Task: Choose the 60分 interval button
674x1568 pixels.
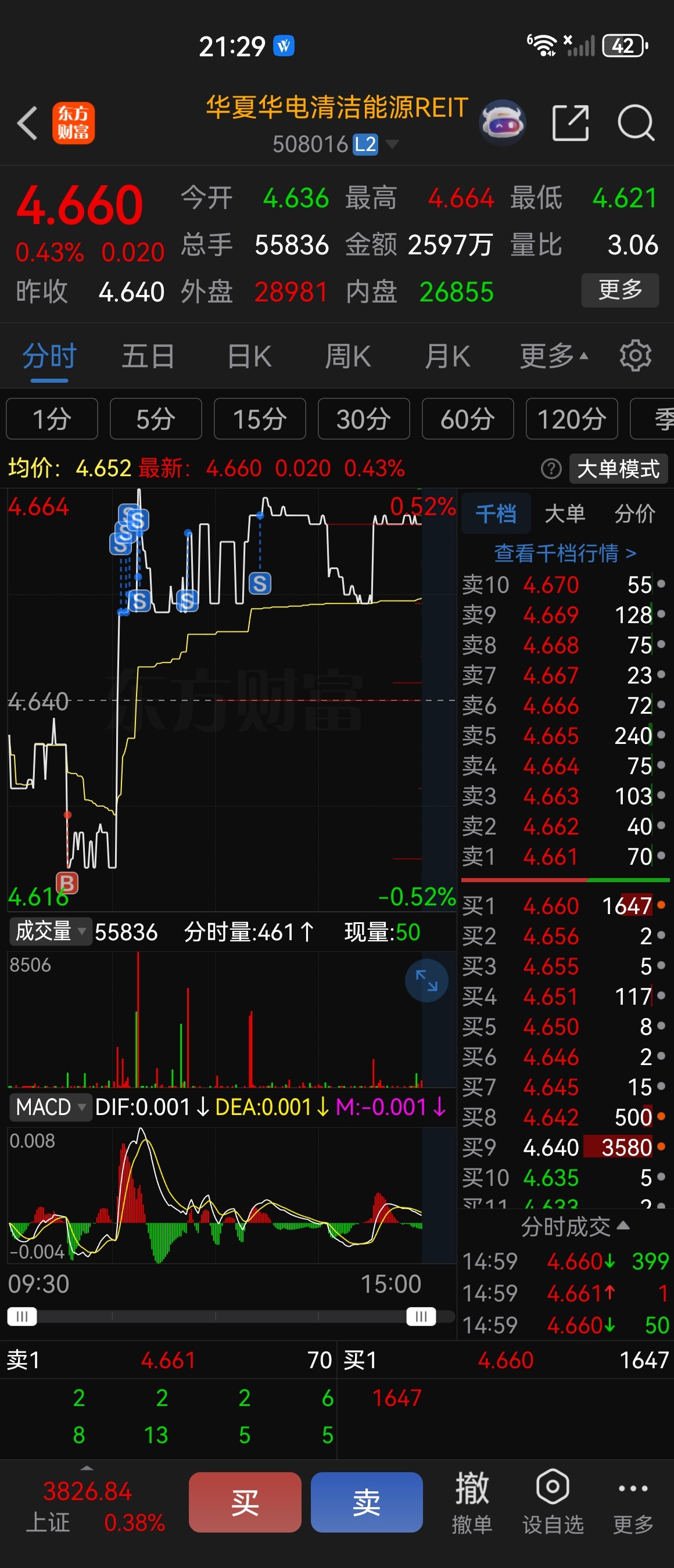Action: (x=468, y=419)
